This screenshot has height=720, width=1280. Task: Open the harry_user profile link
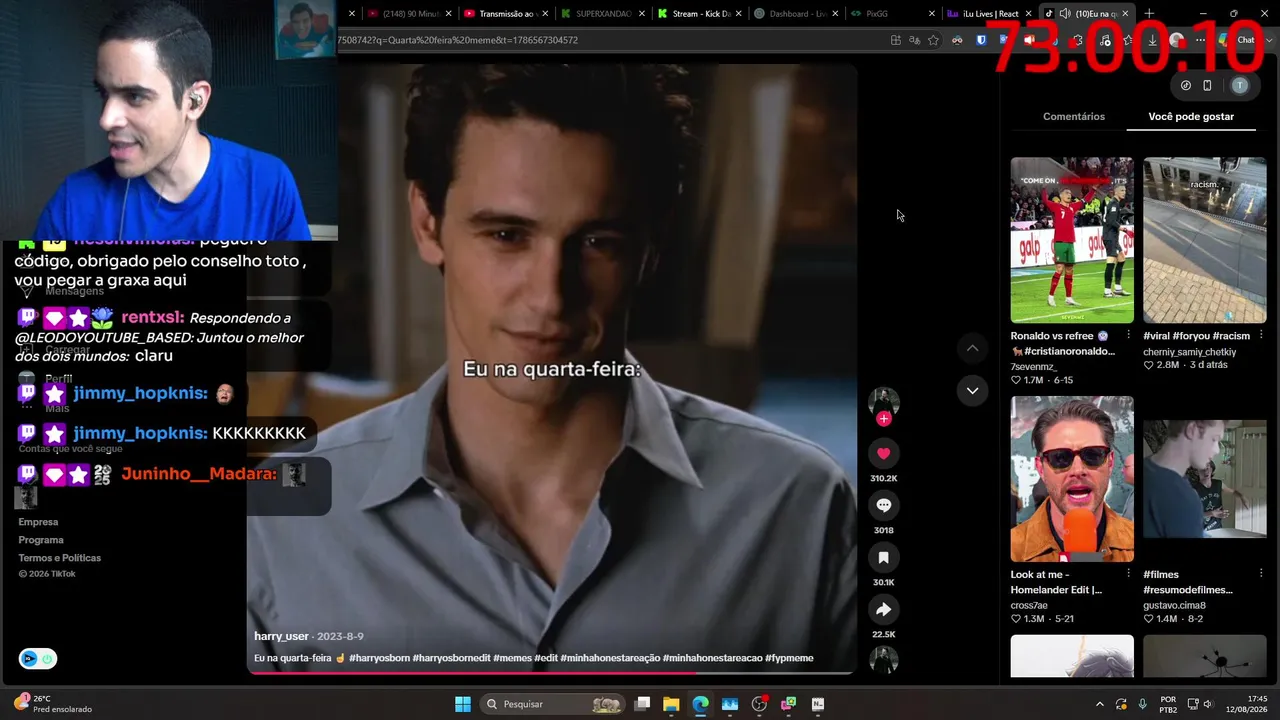pyautogui.click(x=281, y=636)
